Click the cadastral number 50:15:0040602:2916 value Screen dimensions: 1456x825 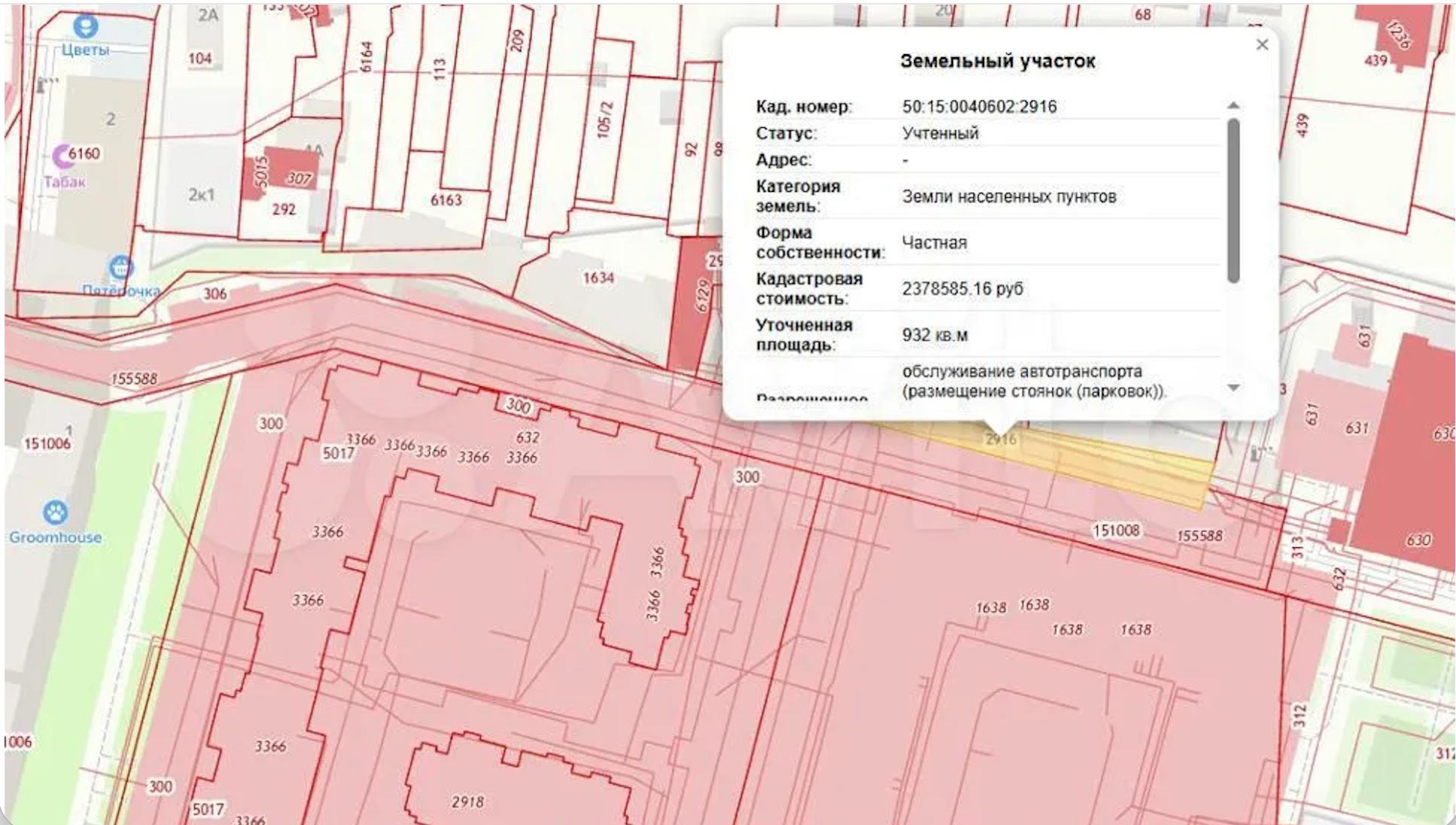[x=979, y=107]
